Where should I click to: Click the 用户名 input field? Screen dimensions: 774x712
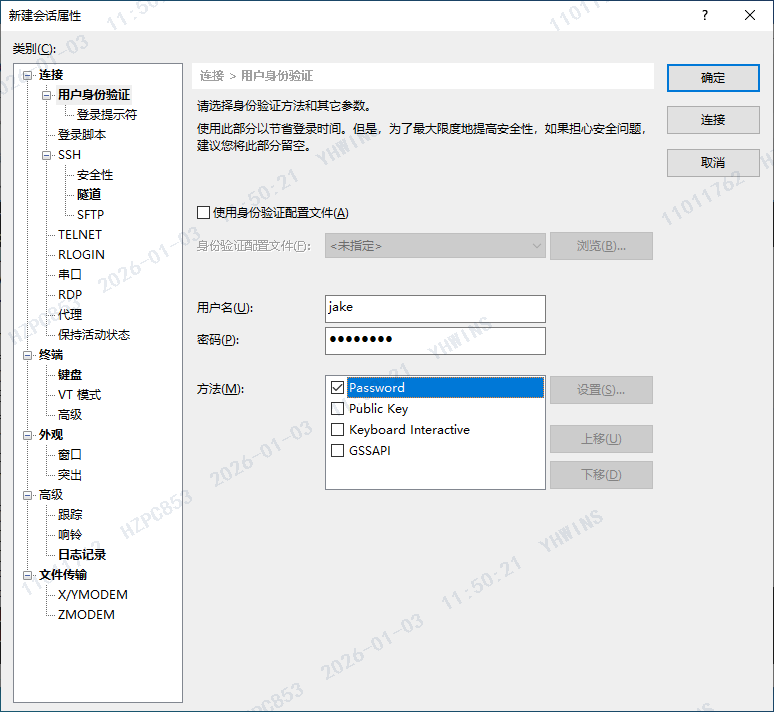click(435, 309)
